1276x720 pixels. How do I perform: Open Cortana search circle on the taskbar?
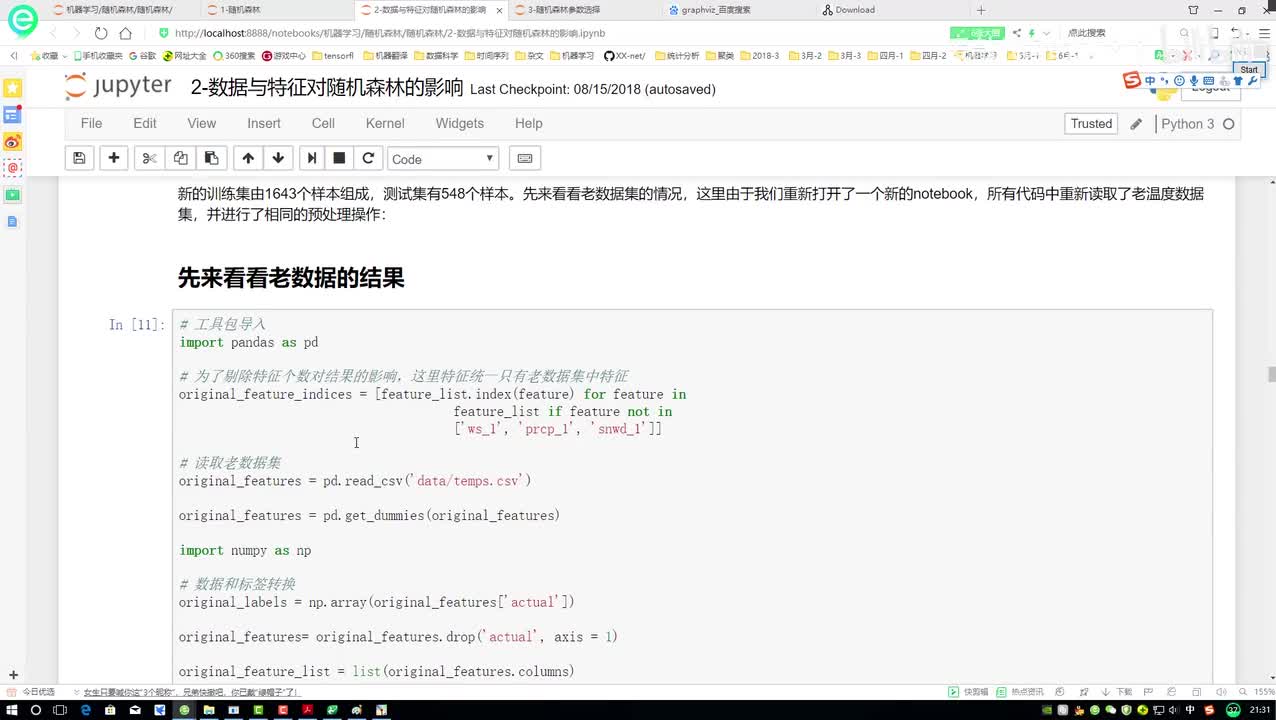coord(36,710)
